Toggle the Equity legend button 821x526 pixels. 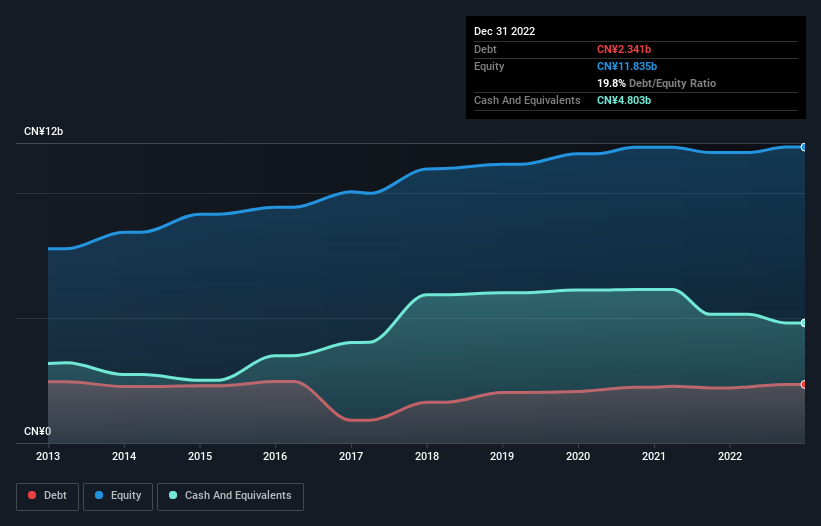[x=118, y=496]
